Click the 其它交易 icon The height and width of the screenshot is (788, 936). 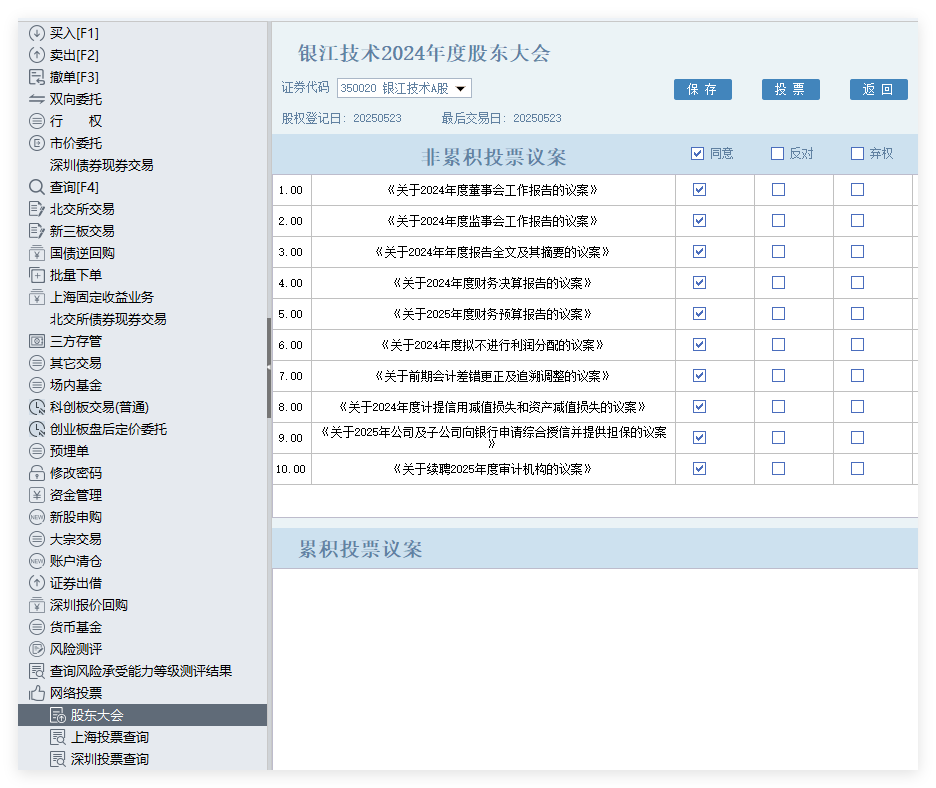(x=37, y=363)
